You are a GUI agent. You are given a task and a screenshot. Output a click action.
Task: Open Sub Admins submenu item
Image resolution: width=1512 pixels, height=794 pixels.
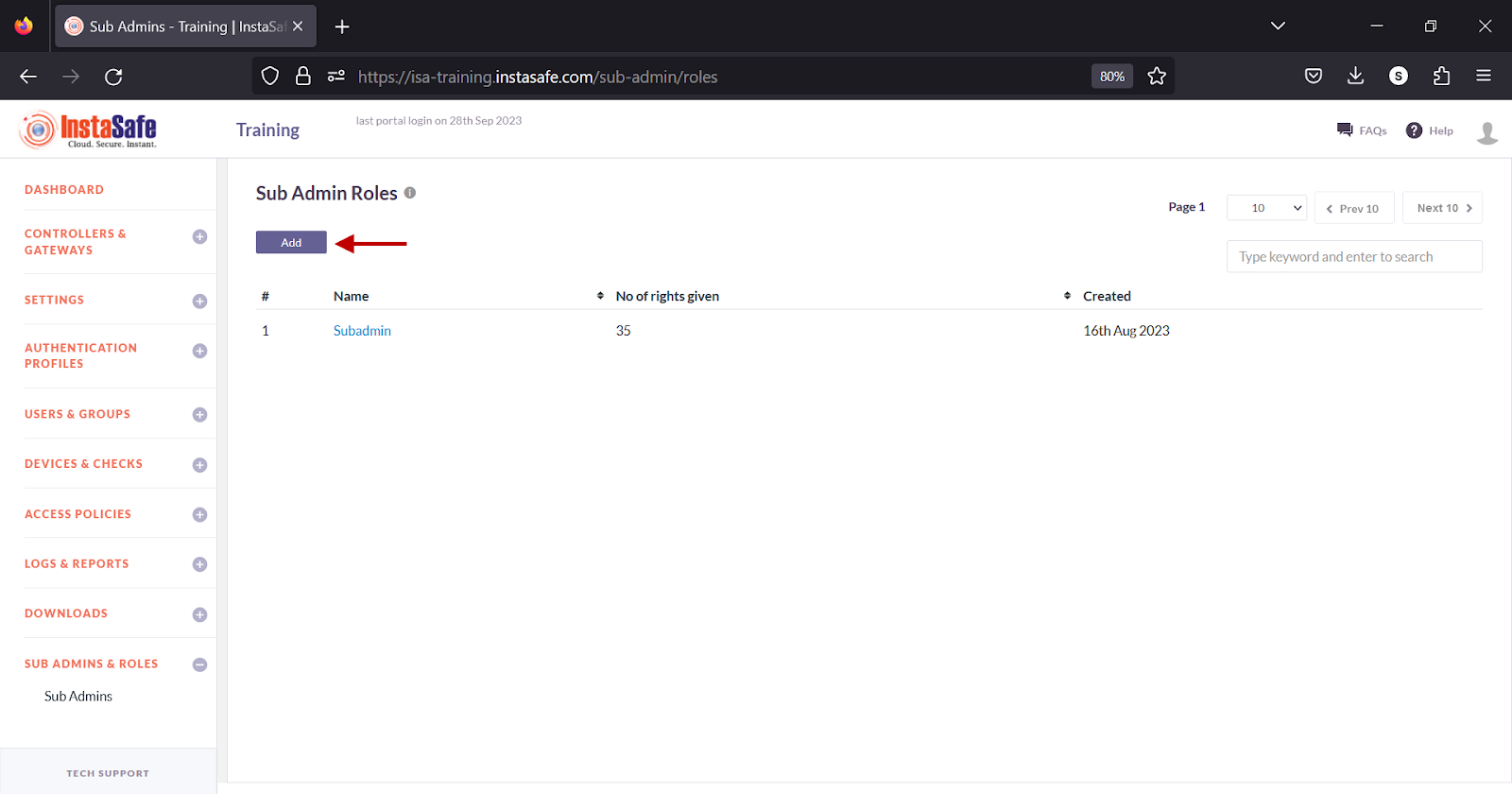click(x=78, y=697)
